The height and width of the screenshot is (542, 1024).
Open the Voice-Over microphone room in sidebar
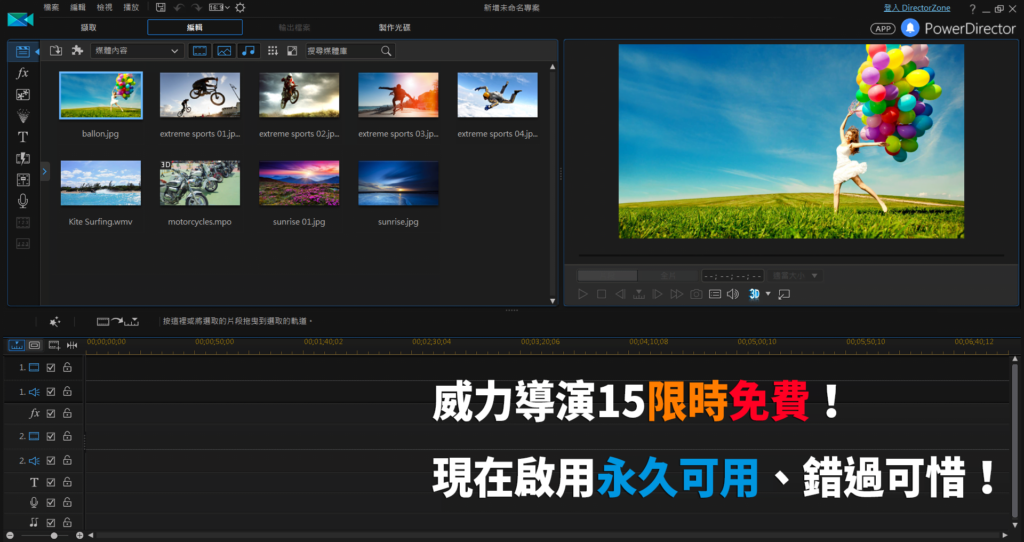tap(22, 201)
